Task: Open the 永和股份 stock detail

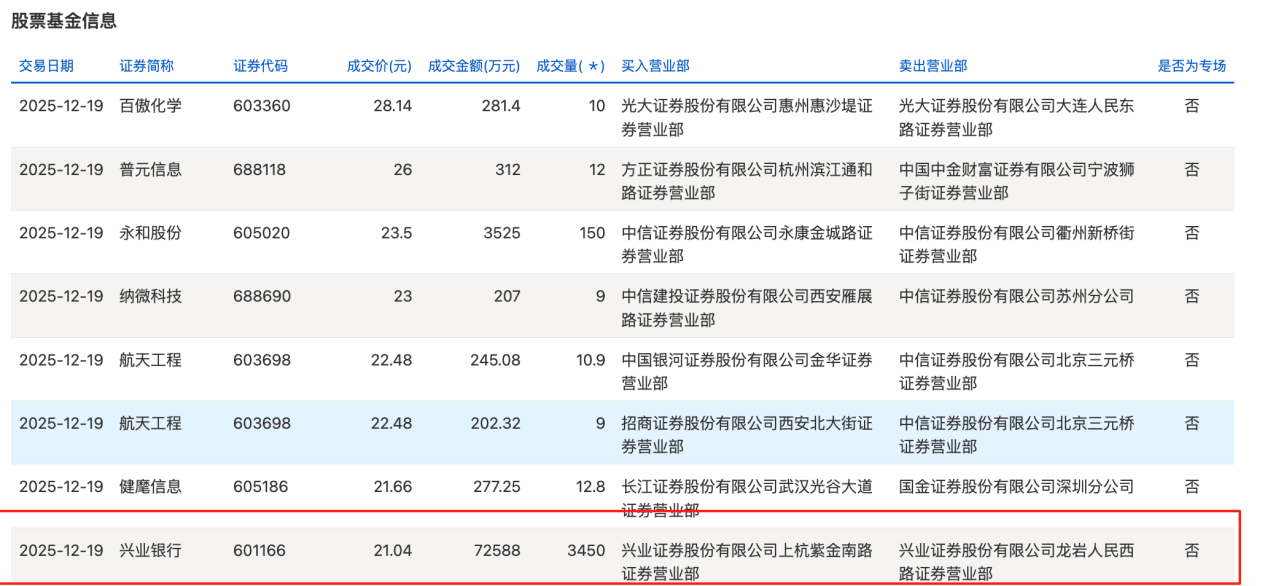Action: (152, 232)
